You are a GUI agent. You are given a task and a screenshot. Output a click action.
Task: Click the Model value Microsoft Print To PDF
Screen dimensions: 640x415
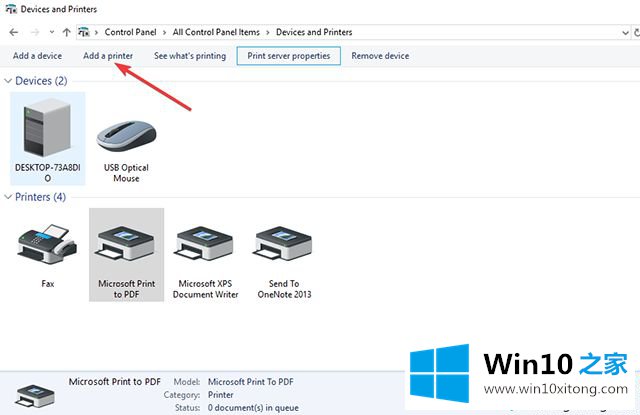coord(251,382)
